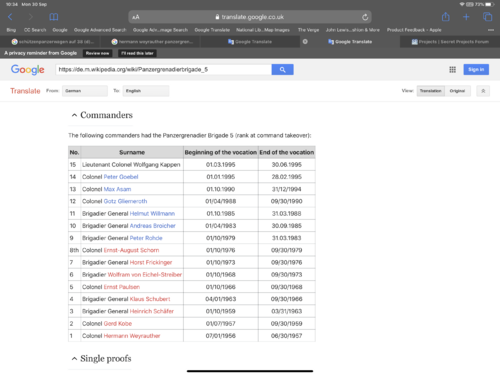Open the Share sheet icon
The image size is (500, 375).
[446, 16]
